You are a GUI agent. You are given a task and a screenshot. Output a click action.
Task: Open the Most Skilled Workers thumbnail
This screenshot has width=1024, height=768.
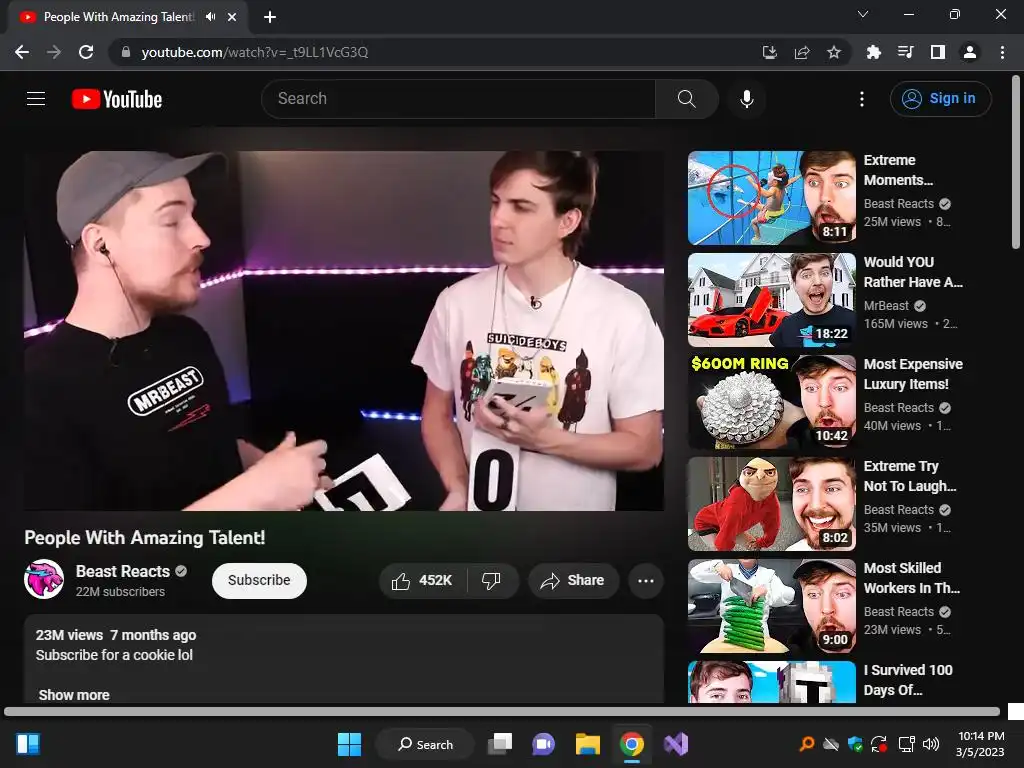[x=772, y=605]
